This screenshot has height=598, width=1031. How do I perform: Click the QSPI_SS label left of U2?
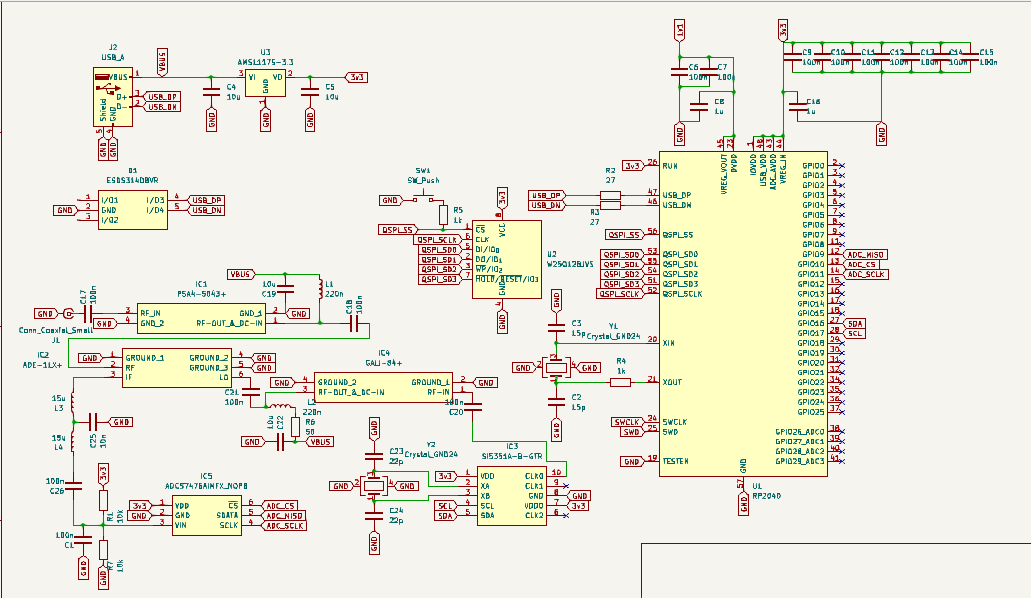[x=397, y=230]
